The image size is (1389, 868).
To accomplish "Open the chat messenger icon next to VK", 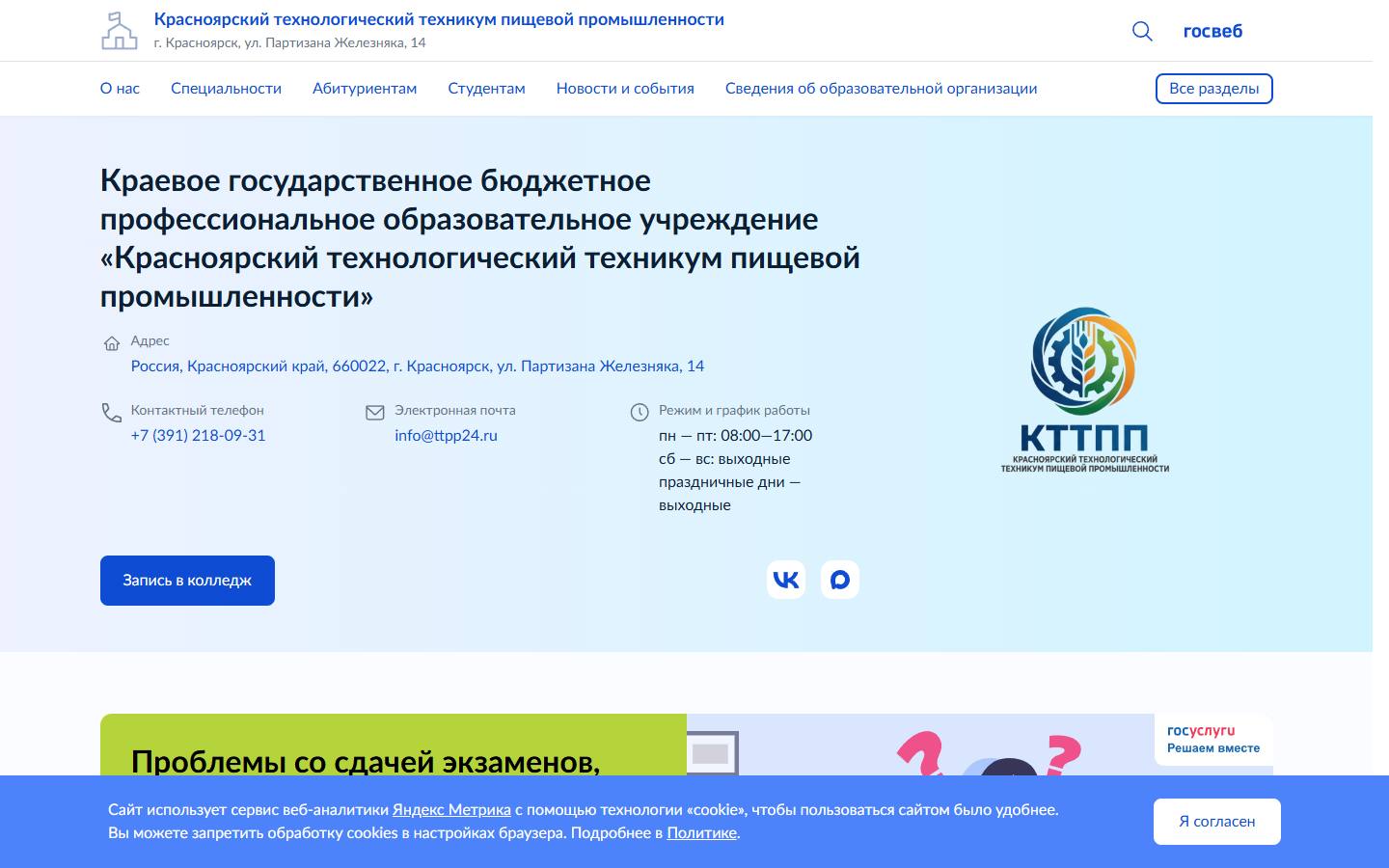I will pos(840,580).
